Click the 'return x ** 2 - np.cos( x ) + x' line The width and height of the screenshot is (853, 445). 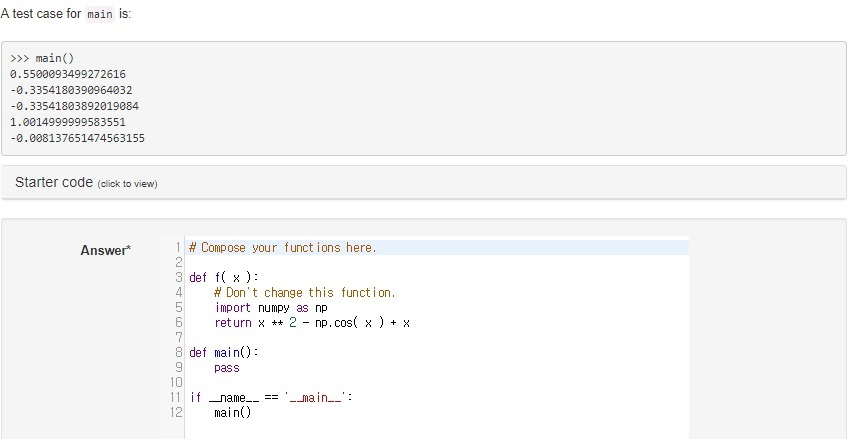coord(312,323)
